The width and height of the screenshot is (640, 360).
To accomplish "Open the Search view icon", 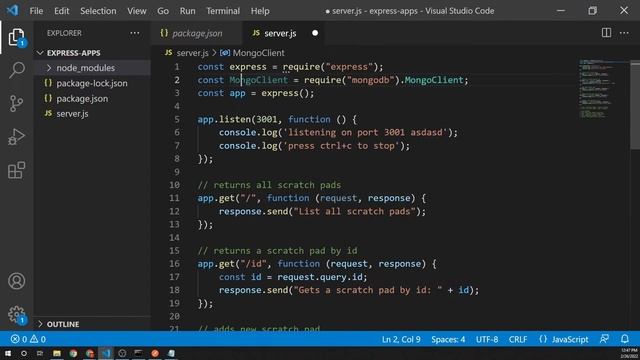I will point(17,70).
